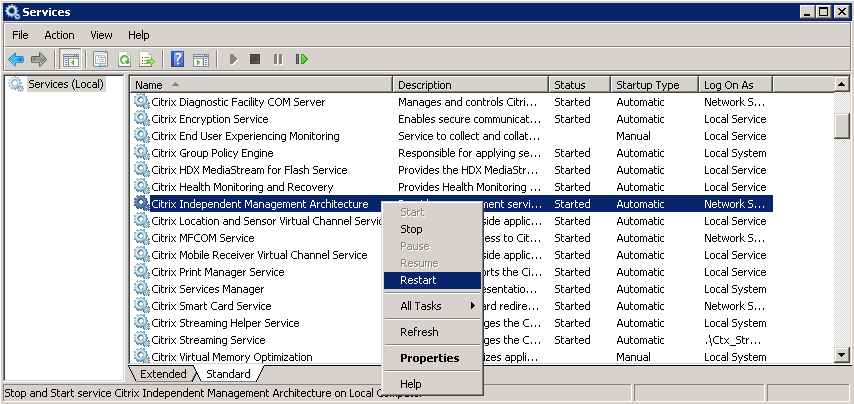Viewport: 854px width, 404px height.
Task: Click the Properties toolbar icon
Action: [x=100, y=59]
